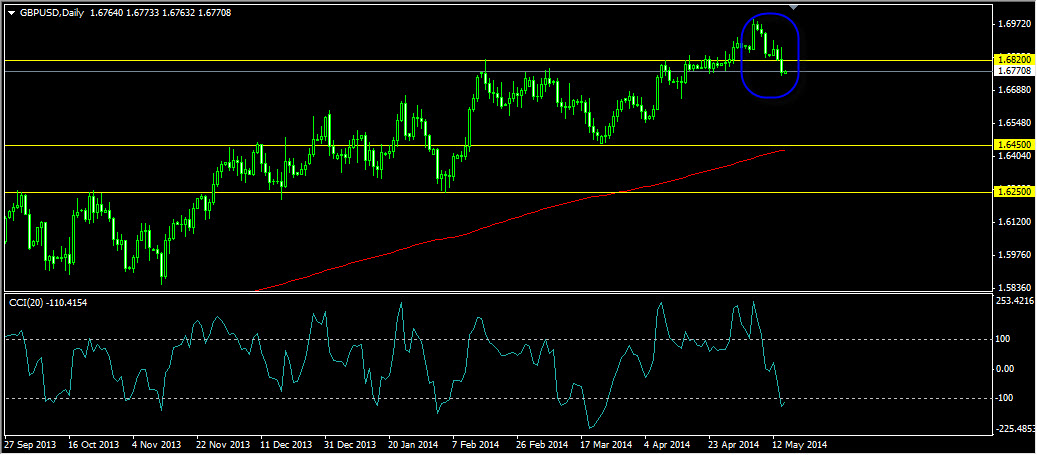Click the 22 Nov 2013 date label
Image resolution: width=1037 pixels, height=455 pixels.
(224, 444)
